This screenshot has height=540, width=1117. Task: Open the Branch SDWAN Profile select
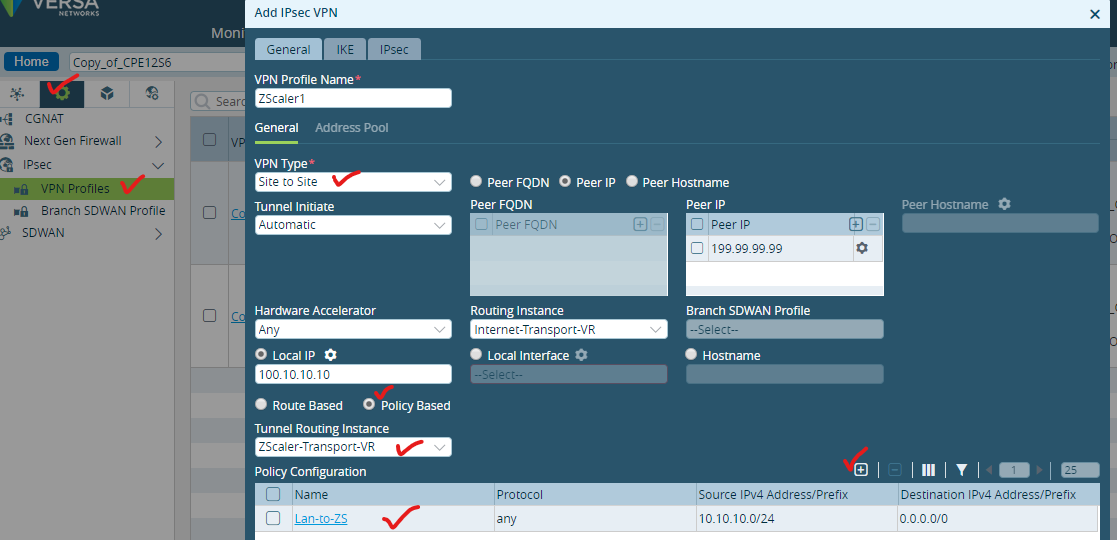pyautogui.click(x=784, y=329)
